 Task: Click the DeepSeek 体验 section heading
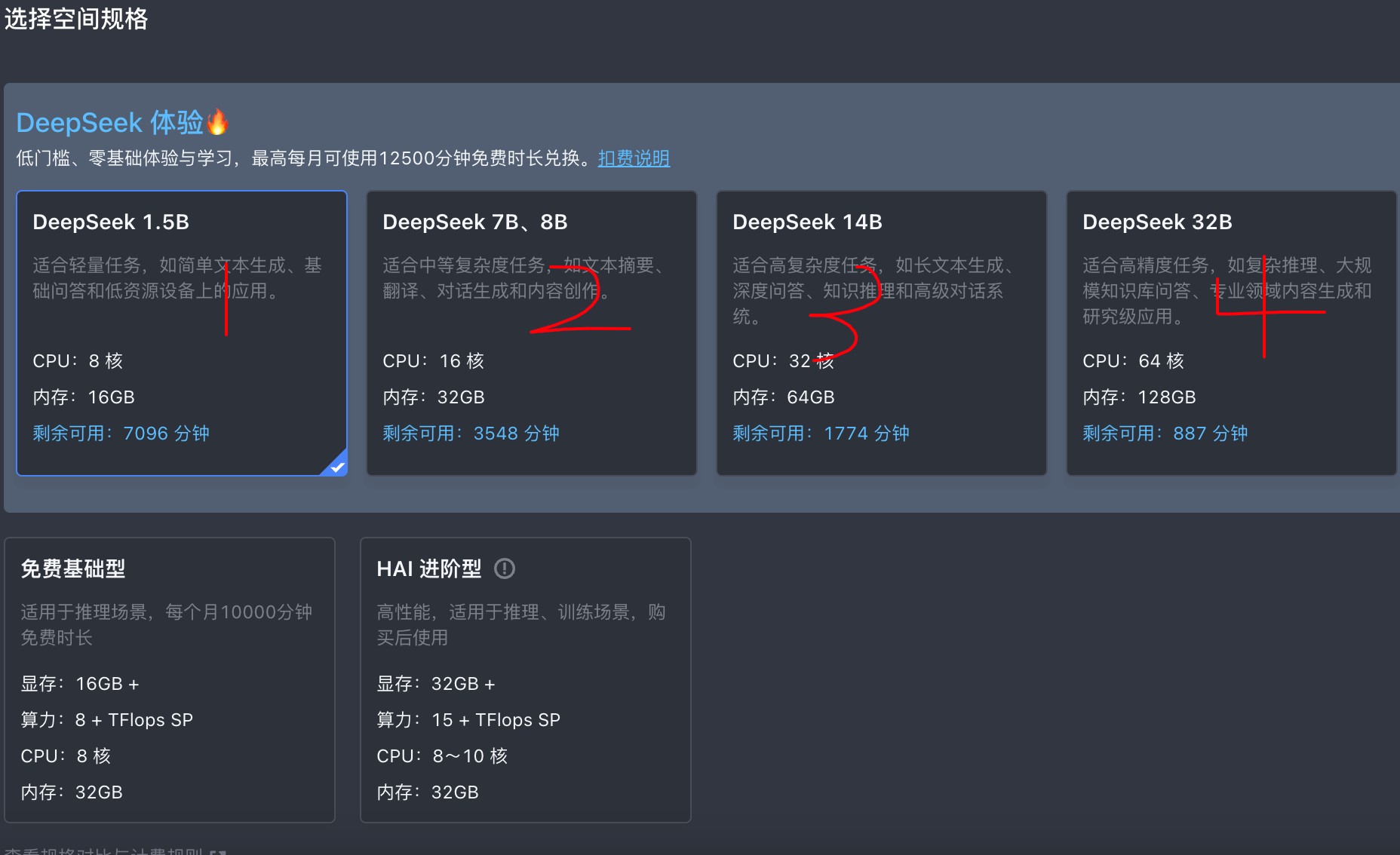(110, 122)
